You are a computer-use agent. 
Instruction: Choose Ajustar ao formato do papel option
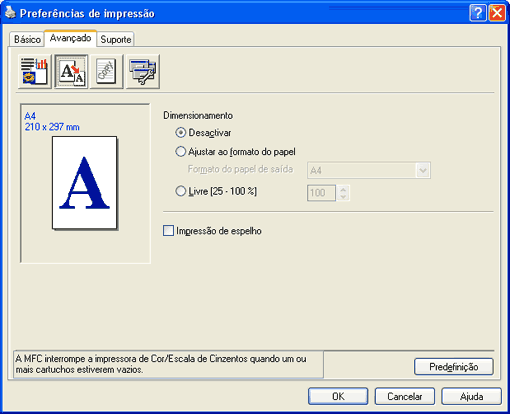click(x=180, y=152)
